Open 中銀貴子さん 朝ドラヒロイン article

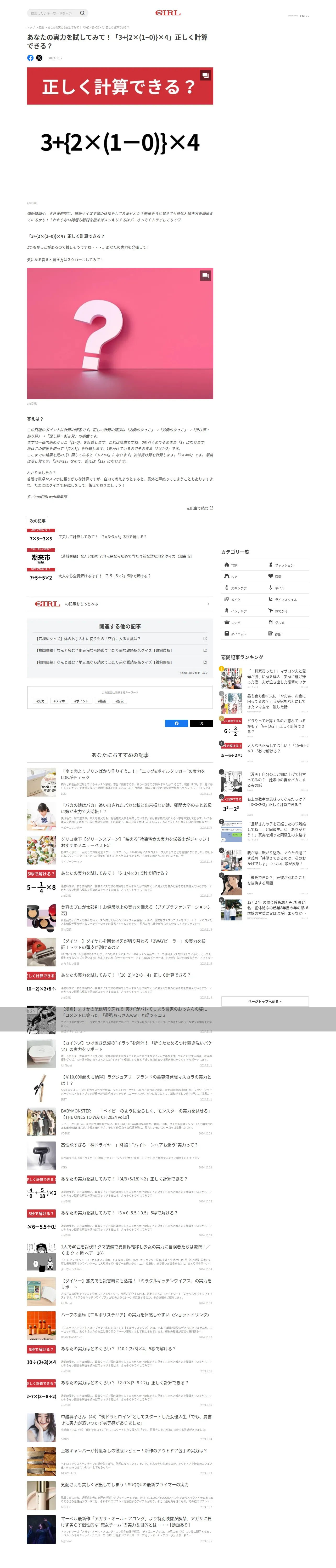pos(136,1420)
